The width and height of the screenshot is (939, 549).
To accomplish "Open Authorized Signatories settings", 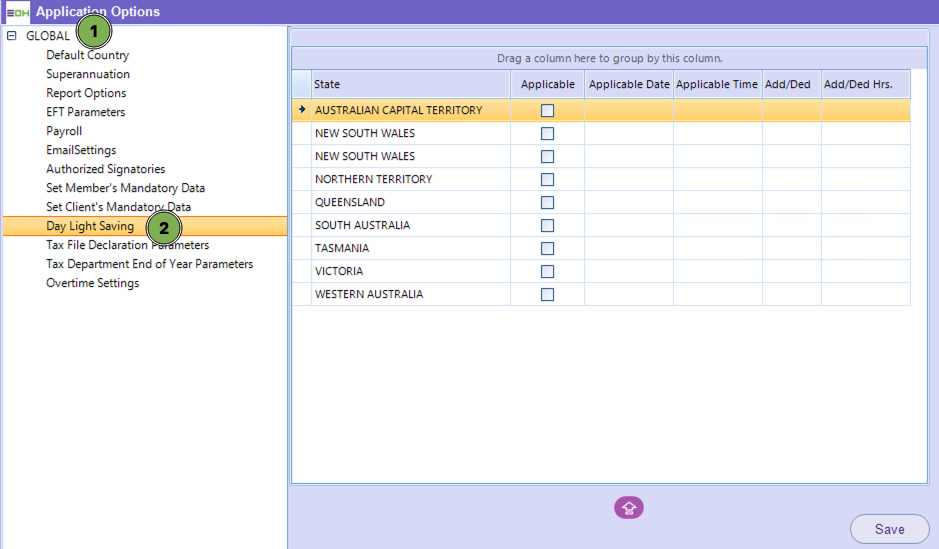I will click(x=105, y=169).
